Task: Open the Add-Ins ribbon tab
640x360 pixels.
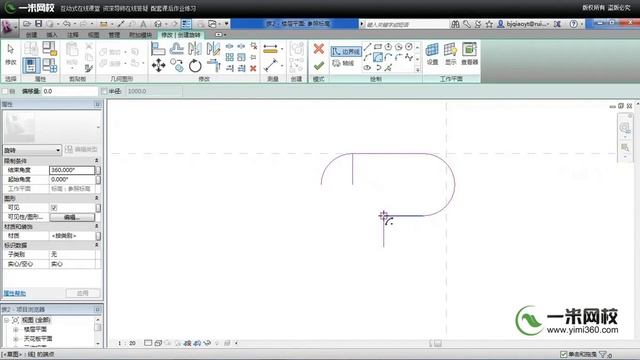Action: pos(140,35)
